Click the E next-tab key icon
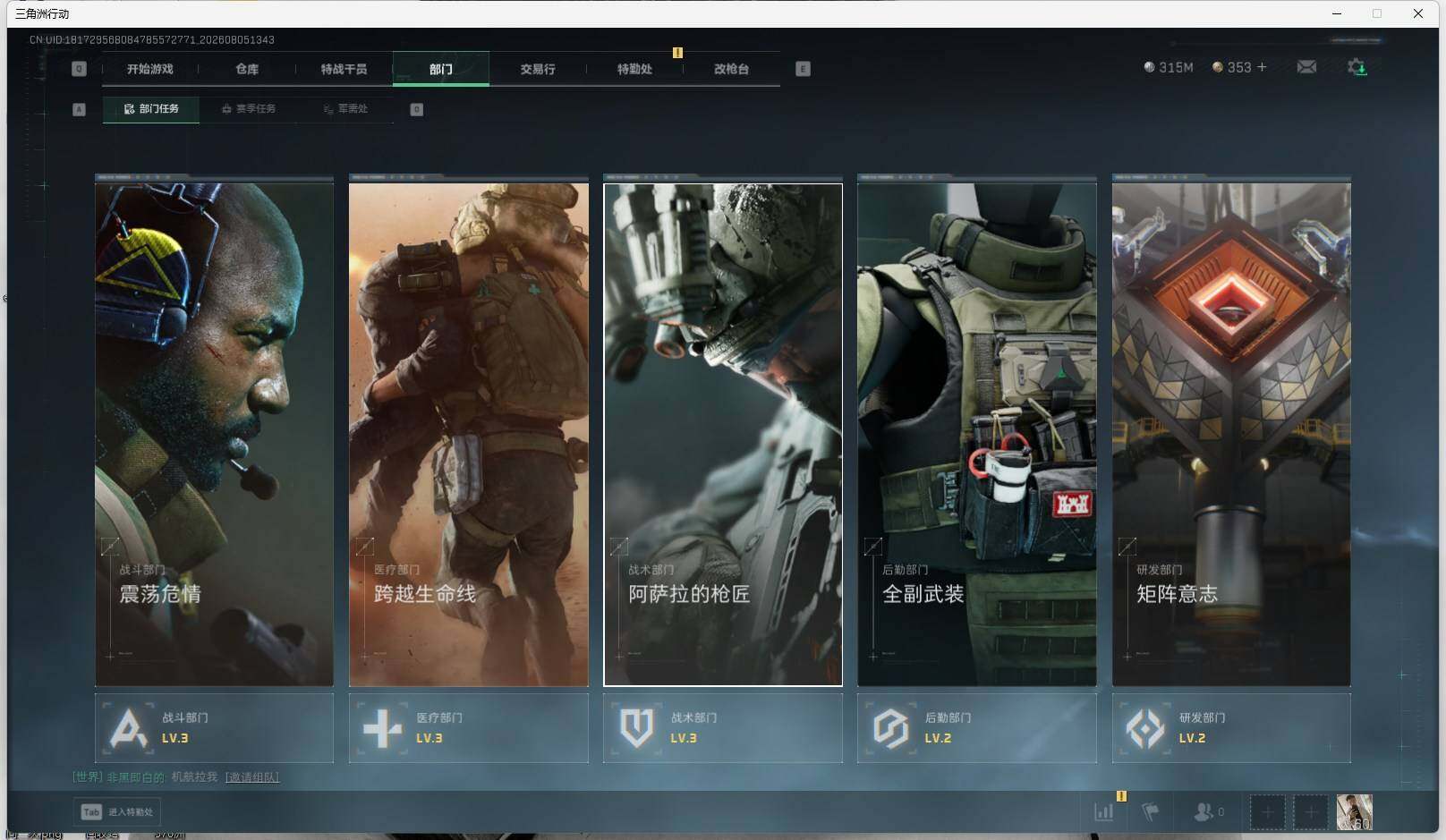 pos(803,69)
